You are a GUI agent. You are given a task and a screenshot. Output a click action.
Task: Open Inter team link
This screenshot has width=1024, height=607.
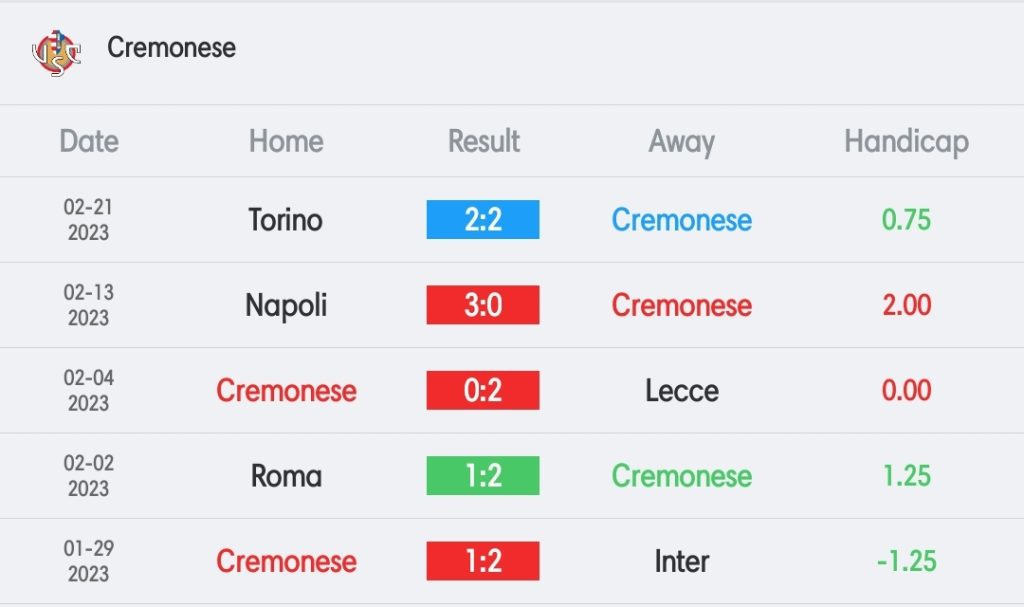click(x=682, y=561)
